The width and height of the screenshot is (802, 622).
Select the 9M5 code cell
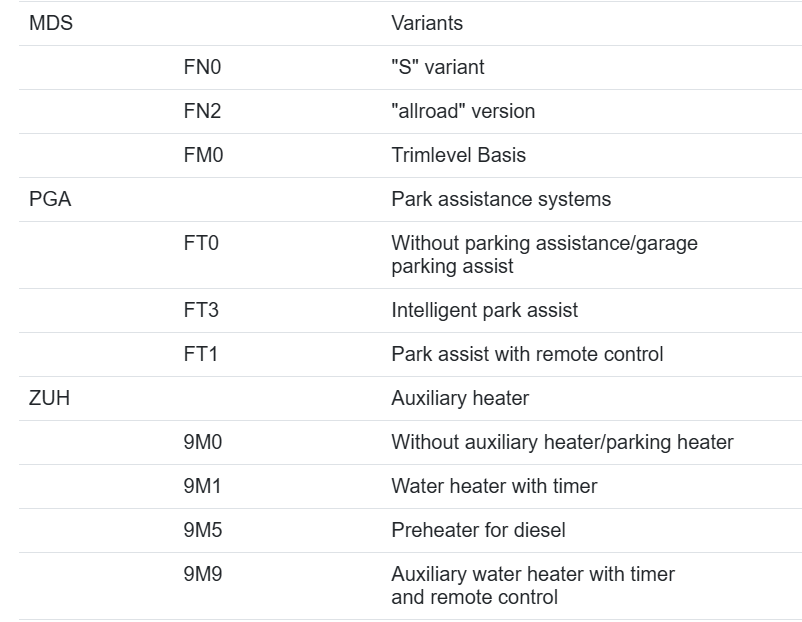pyautogui.click(x=203, y=530)
